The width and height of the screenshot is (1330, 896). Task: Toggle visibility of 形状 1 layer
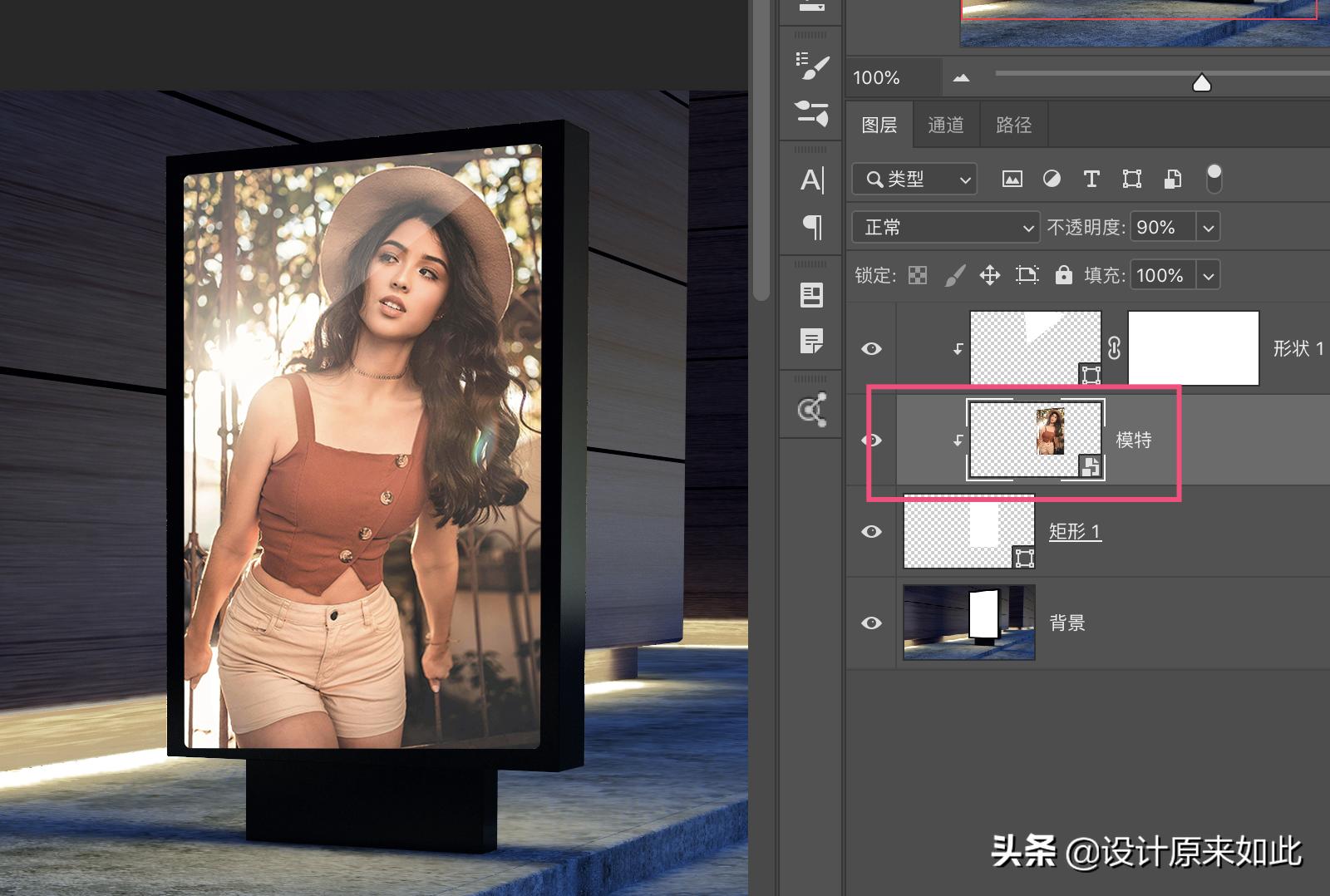coord(871,348)
